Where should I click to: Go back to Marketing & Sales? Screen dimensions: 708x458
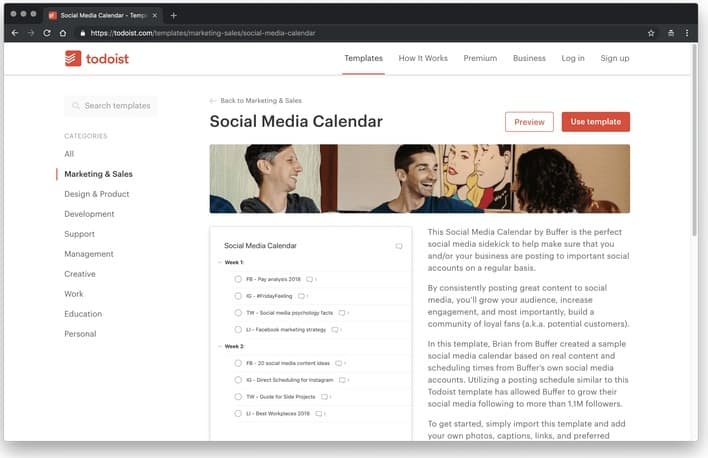[x=256, y=101]
